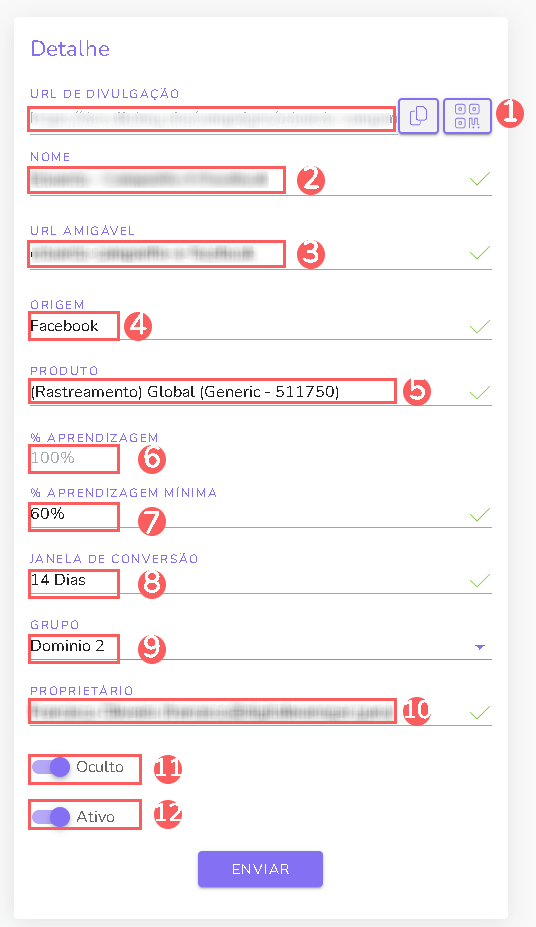Image resolution: width=536 pixels, height=927 pixels.
Task: Click the checkmark beside Proprietário field
Action: click(480, 712)
